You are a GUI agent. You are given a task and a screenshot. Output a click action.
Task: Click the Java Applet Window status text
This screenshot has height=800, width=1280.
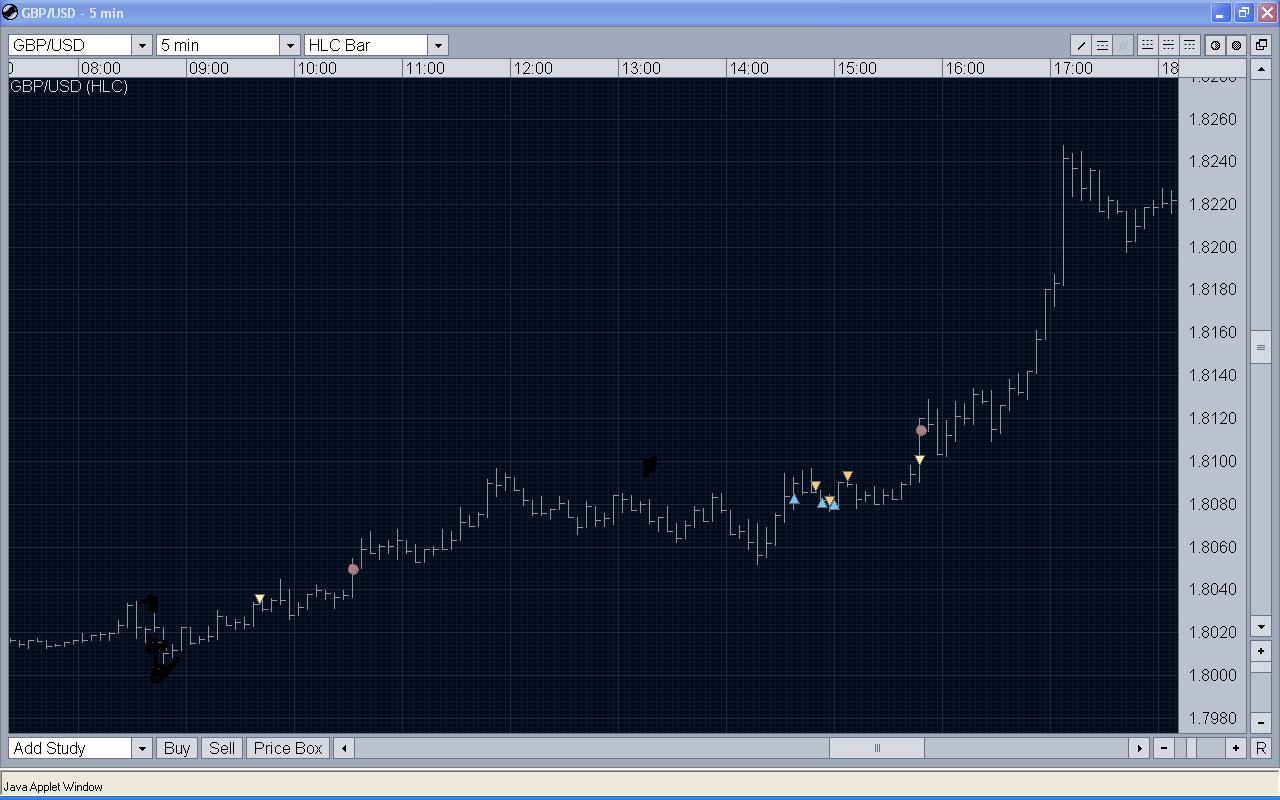[53, 787]
